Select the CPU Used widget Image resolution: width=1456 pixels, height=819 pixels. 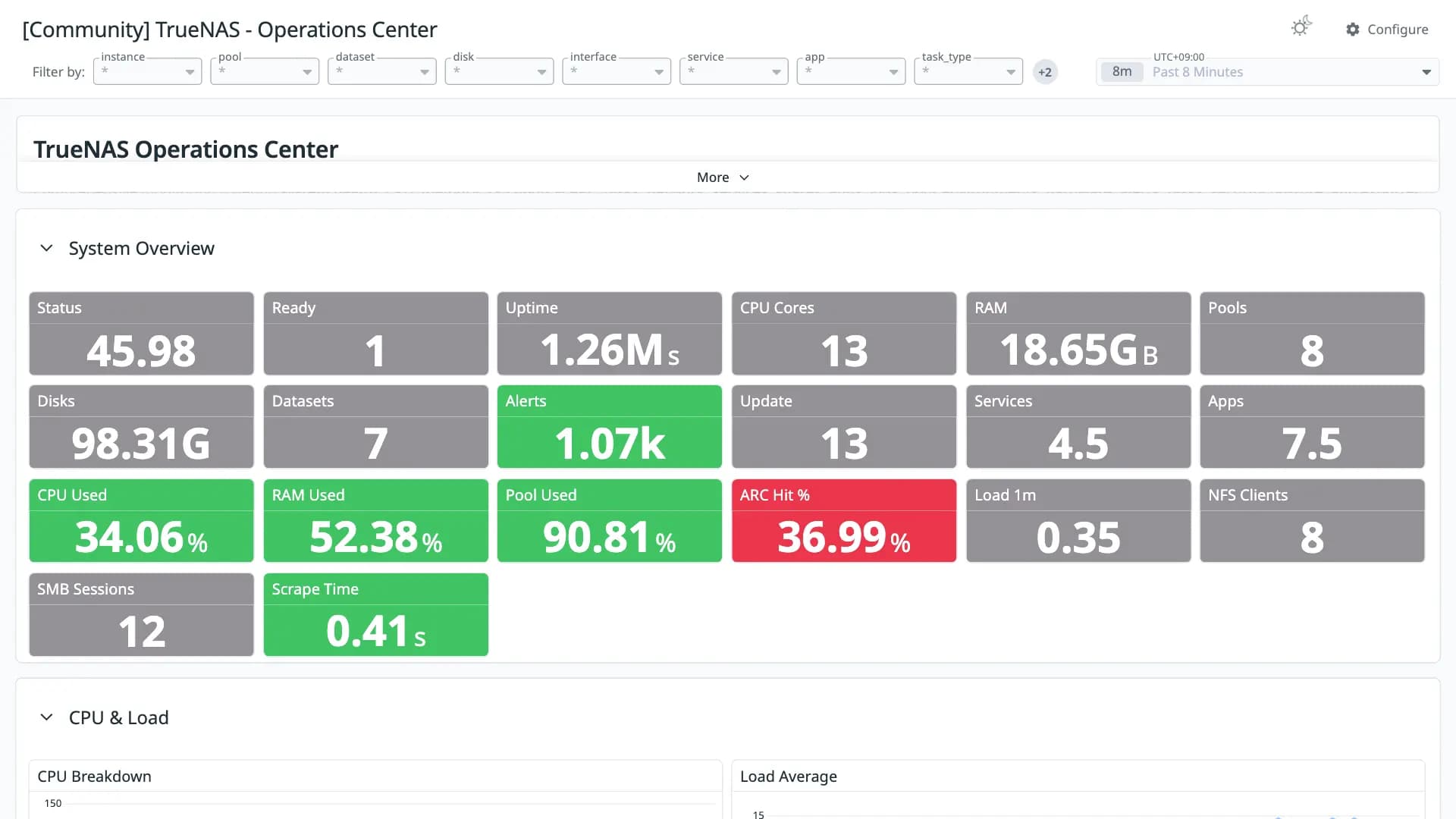(x=142, y=521)
